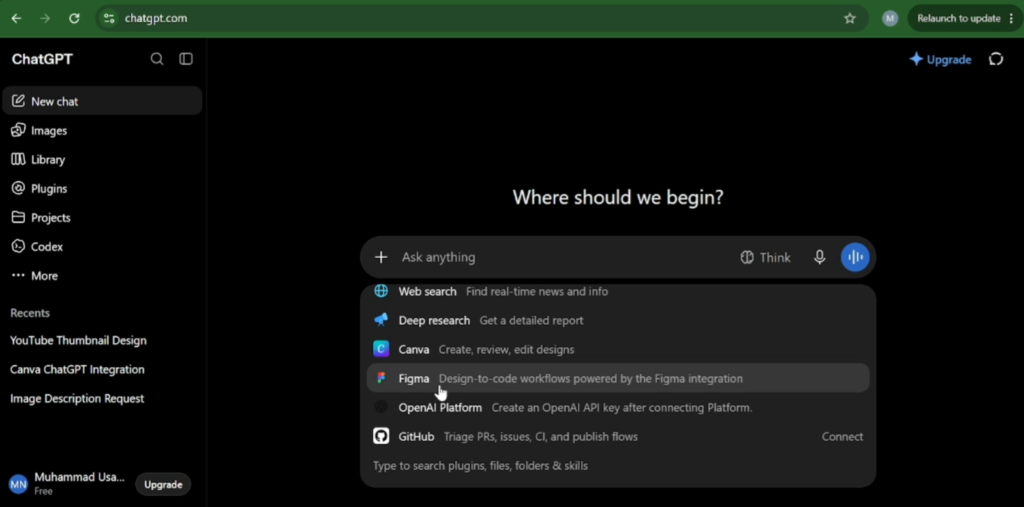
Task: Click the browser back arrow
Action: 16,18
